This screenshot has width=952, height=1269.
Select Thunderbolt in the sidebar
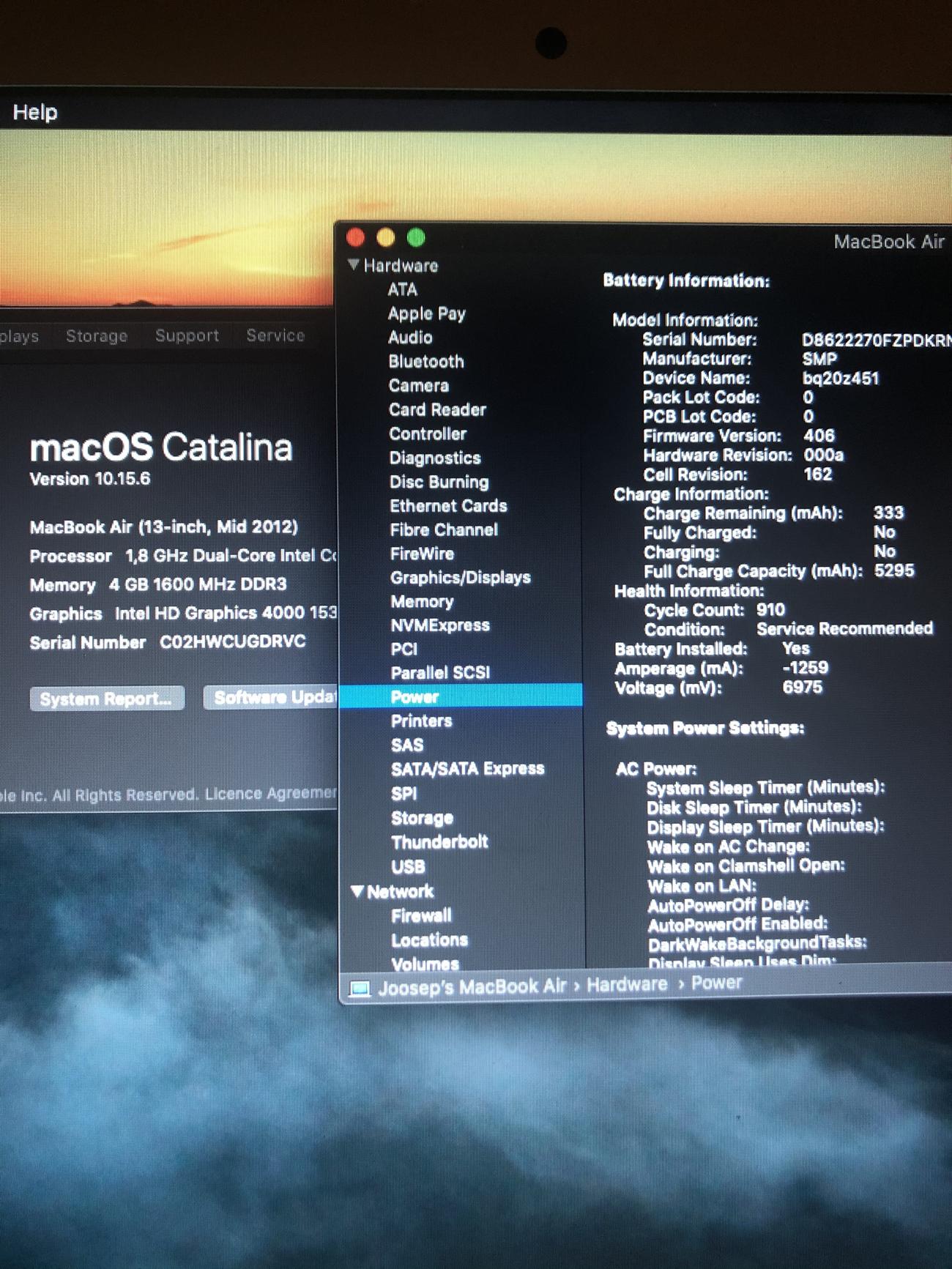point(439,842)
